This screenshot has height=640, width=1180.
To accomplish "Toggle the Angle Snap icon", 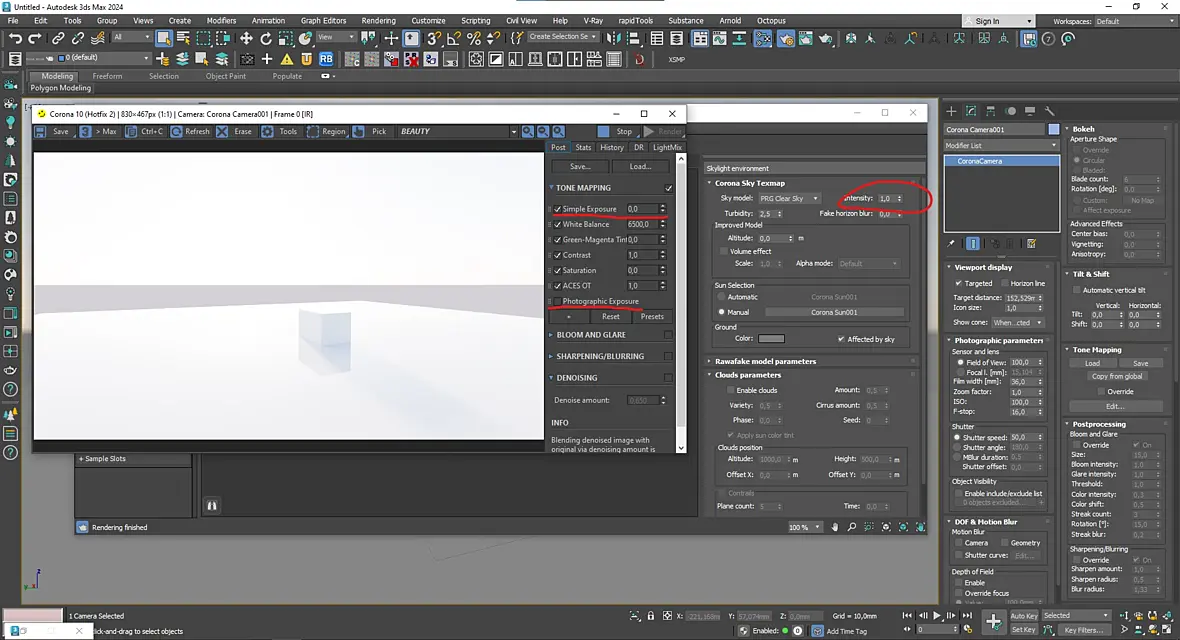I will (454, 38).
